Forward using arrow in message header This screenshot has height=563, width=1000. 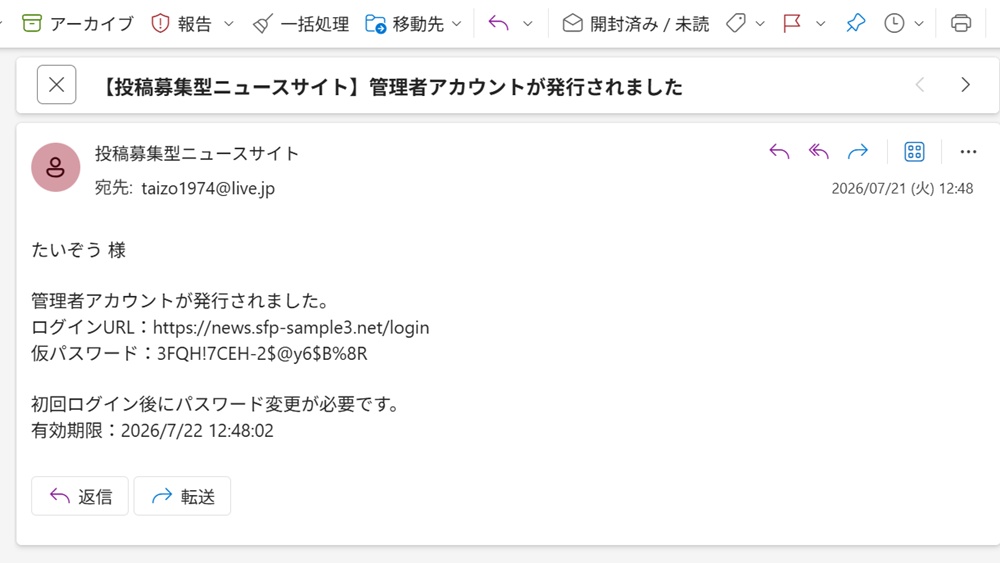858,152
